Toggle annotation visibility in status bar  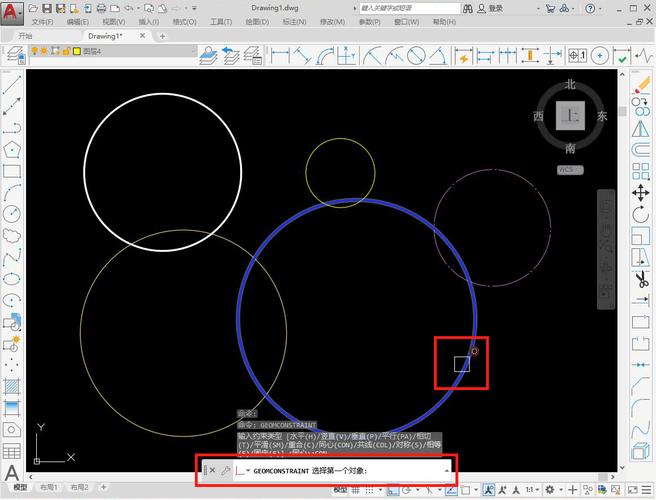coord(489,489)
